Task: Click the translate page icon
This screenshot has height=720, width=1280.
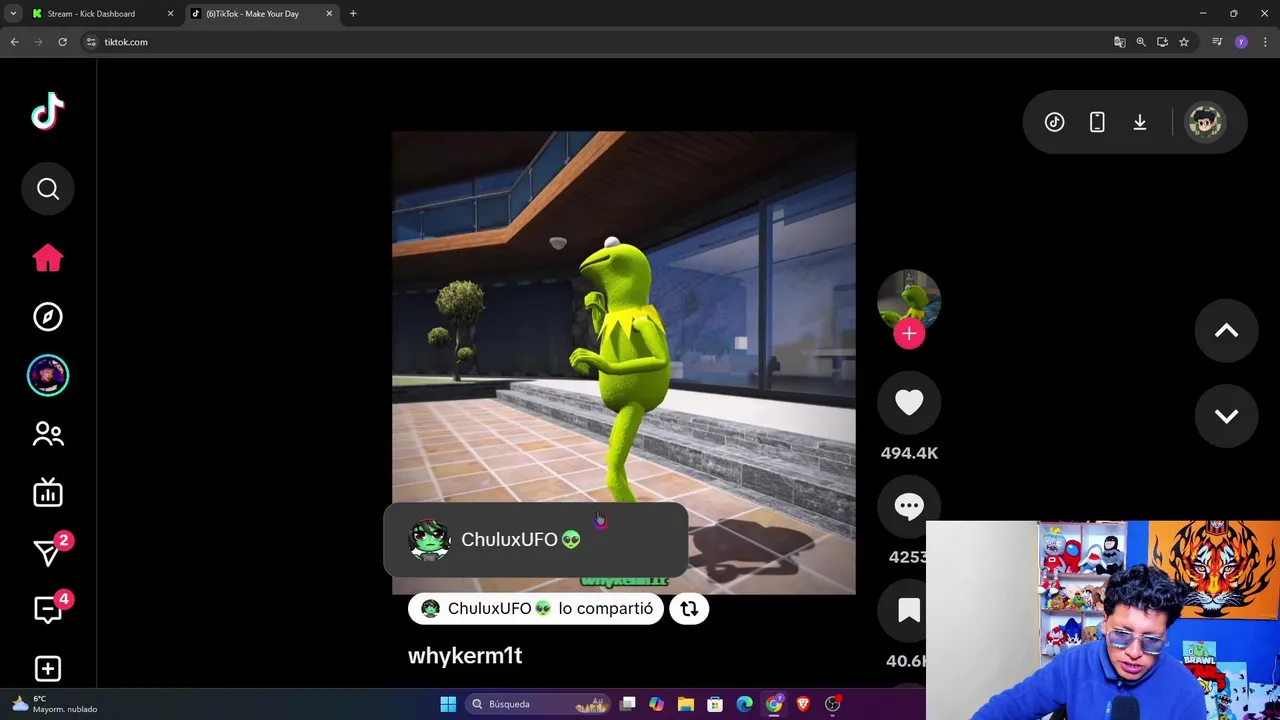Action: (x=1119, y=42)
